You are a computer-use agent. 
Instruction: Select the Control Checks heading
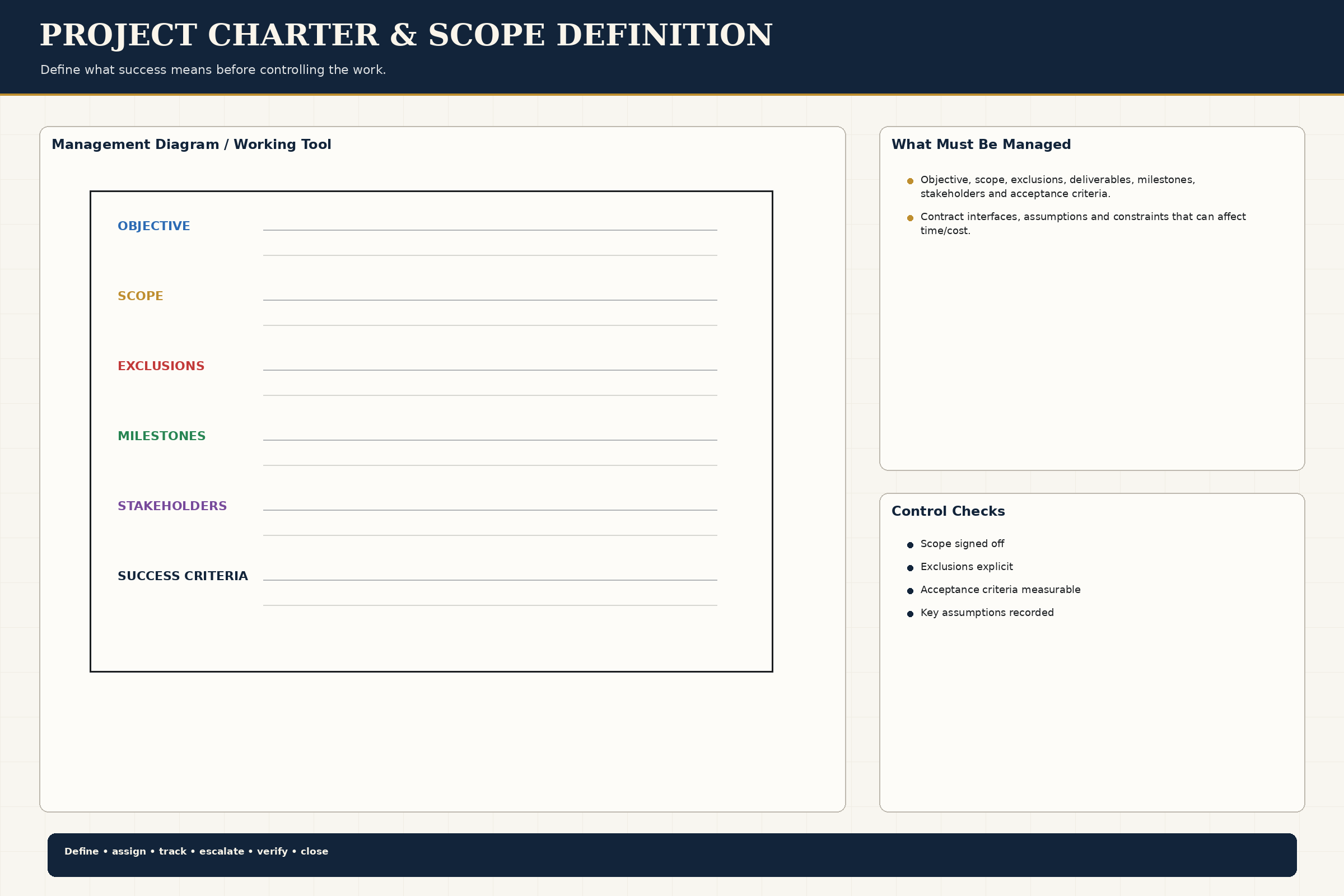point(948,511)
